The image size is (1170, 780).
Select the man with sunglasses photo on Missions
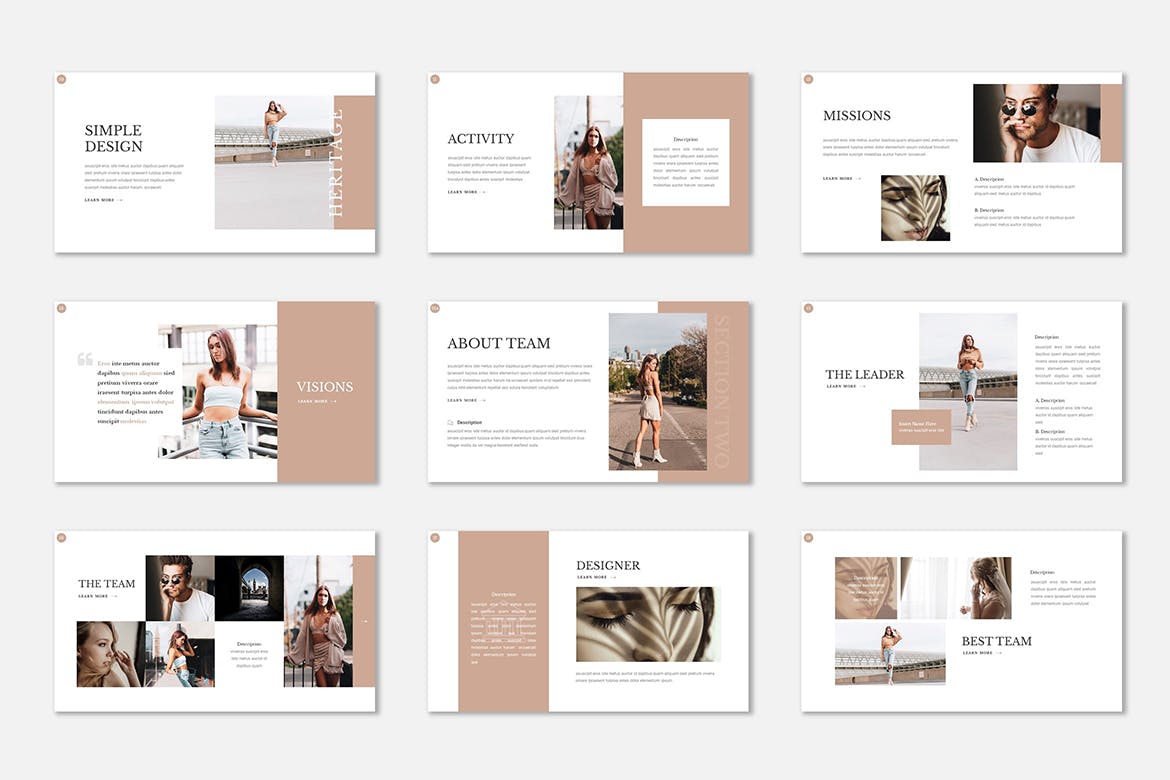tap(1036, 123)
